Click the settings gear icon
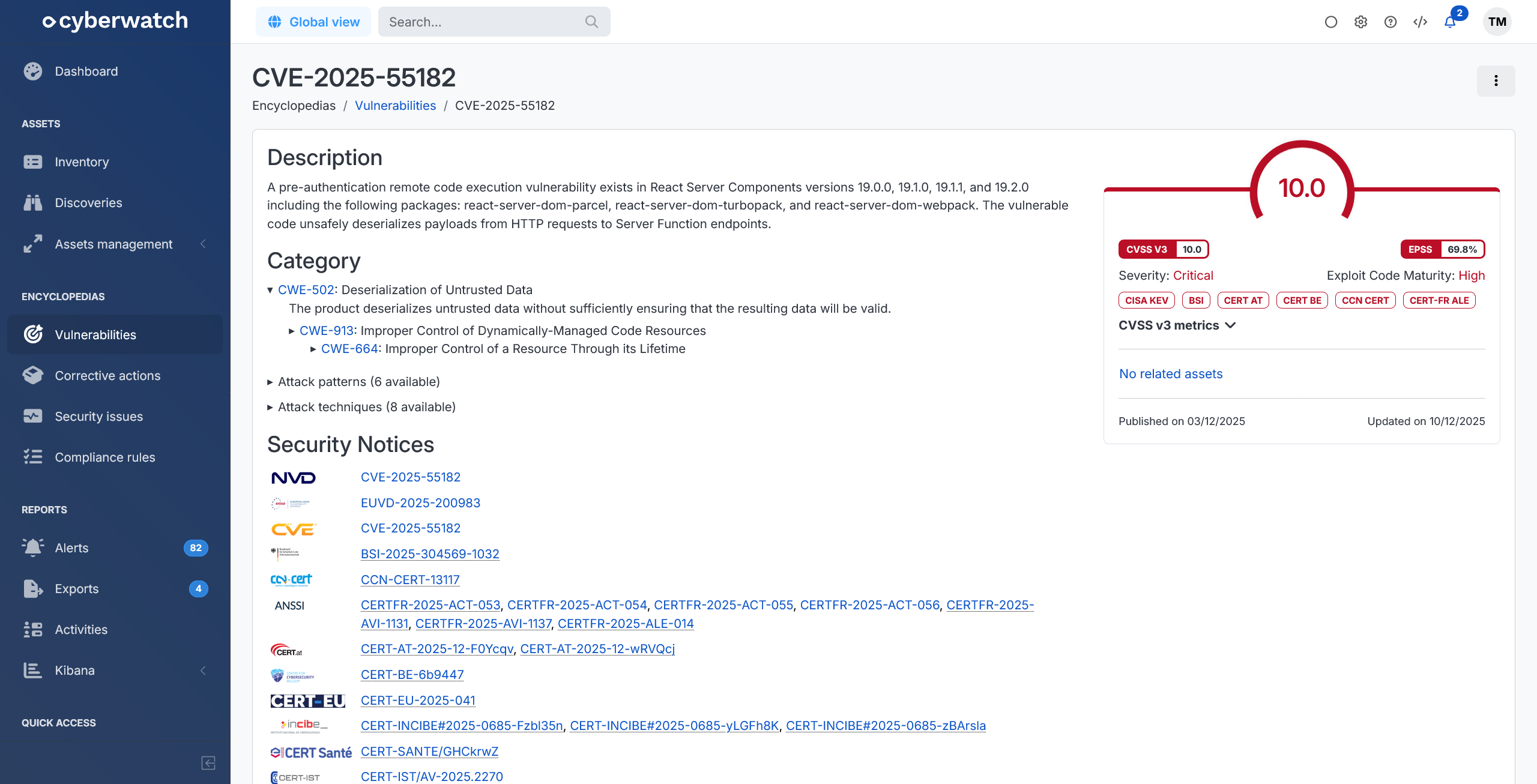The height and width of the screenshot is (784, 1537). 1360,22
